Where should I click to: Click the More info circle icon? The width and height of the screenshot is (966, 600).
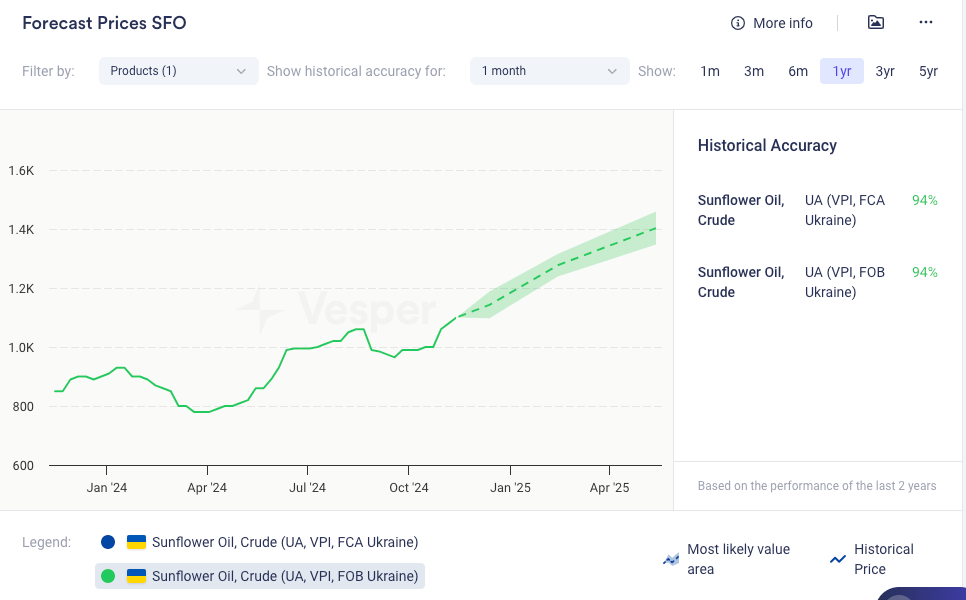(738, 23)
